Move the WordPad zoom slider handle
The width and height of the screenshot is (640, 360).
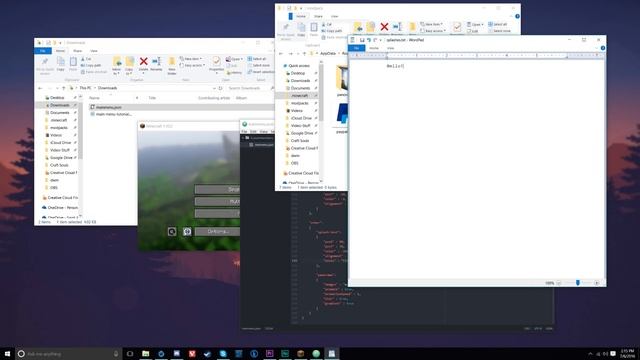coord(578,283)
